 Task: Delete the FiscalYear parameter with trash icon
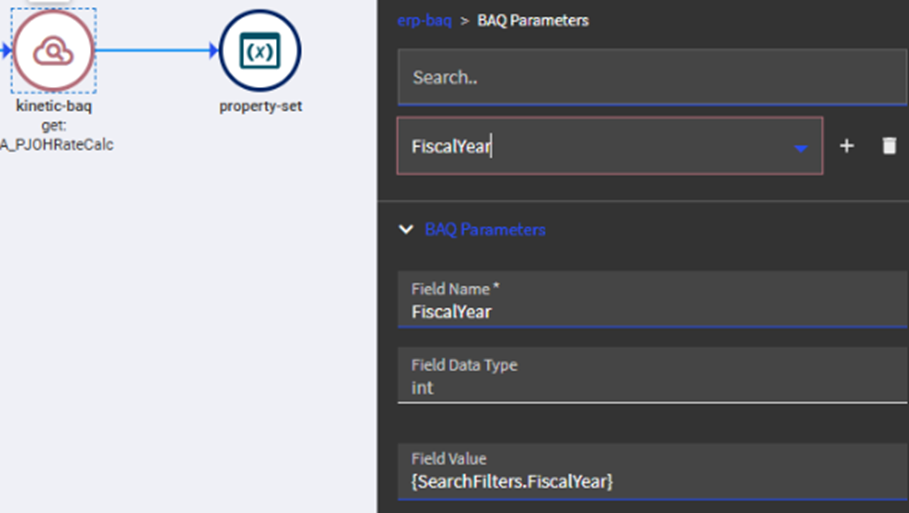[x=889, y=146]
